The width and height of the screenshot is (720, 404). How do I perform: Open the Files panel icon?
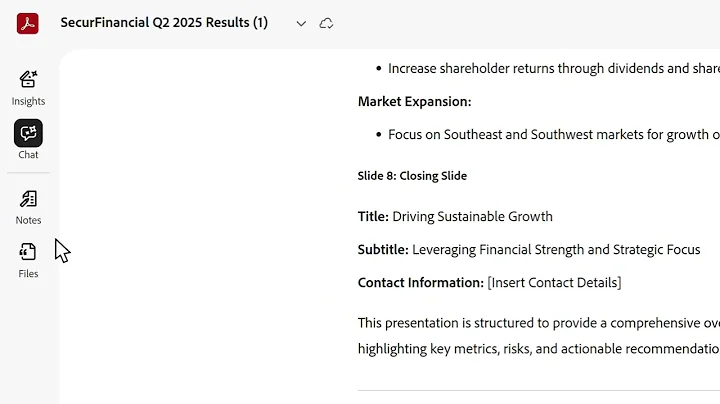[x=28, y=253]
